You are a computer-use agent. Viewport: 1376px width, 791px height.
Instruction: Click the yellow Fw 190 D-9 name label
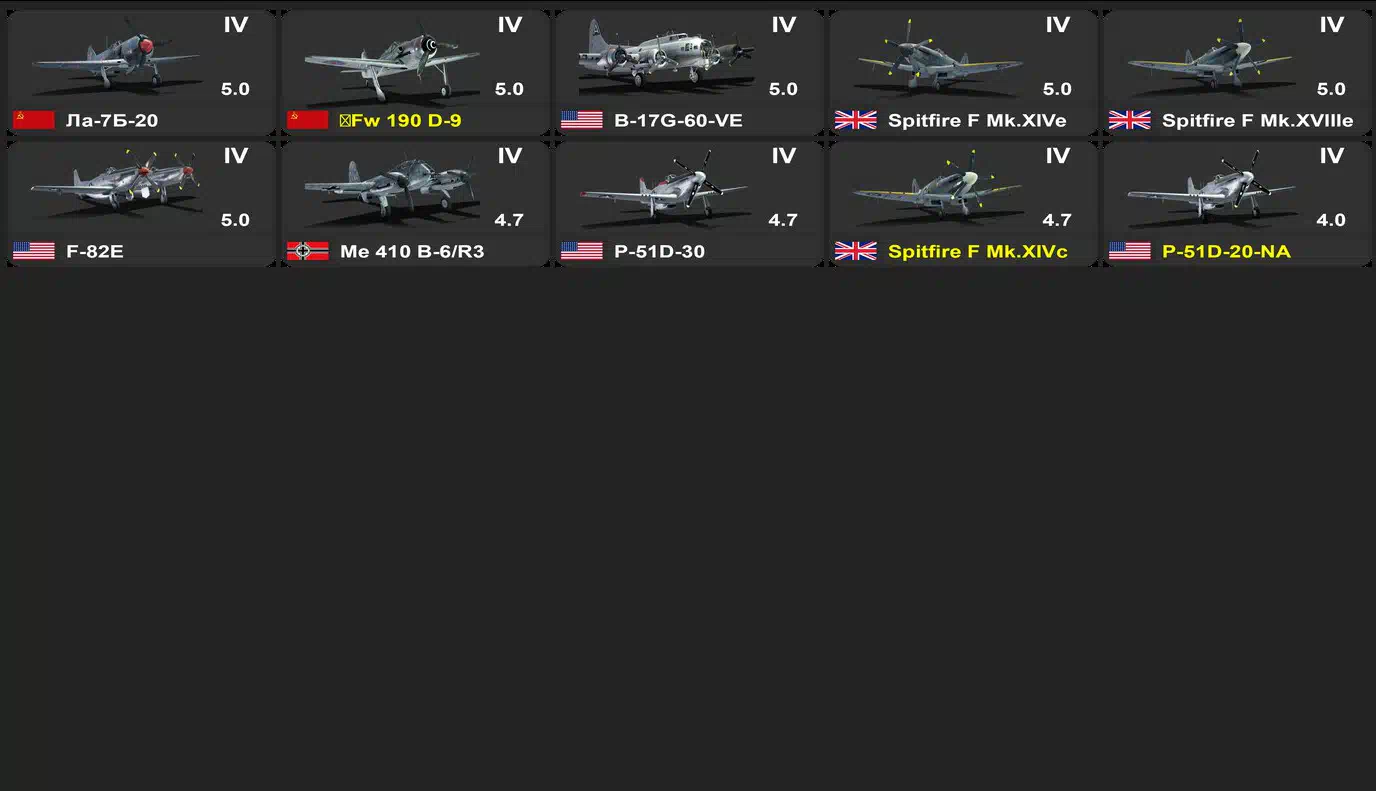tap(400, 120)
